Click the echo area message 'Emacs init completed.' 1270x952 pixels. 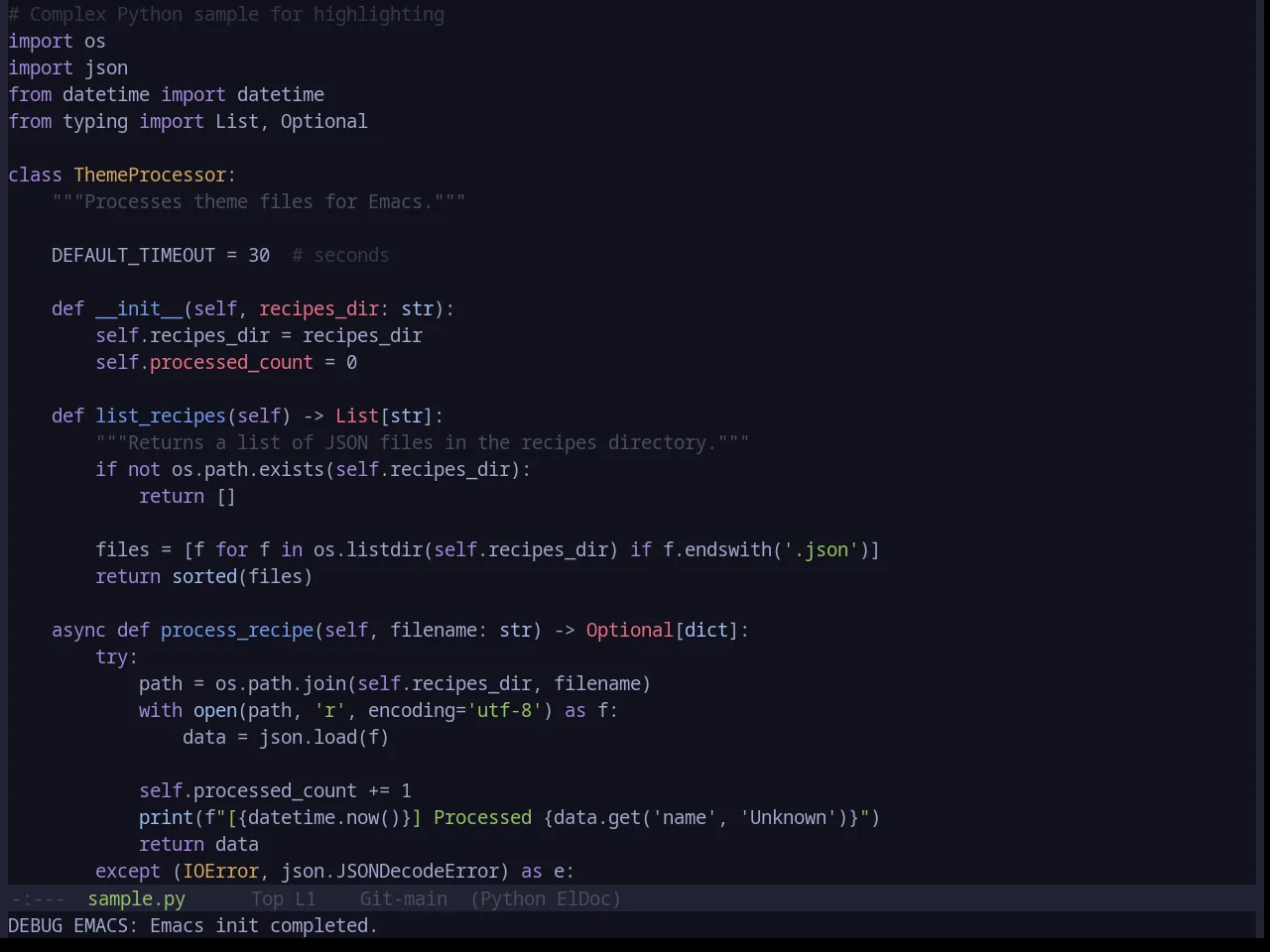click(264, 925)
